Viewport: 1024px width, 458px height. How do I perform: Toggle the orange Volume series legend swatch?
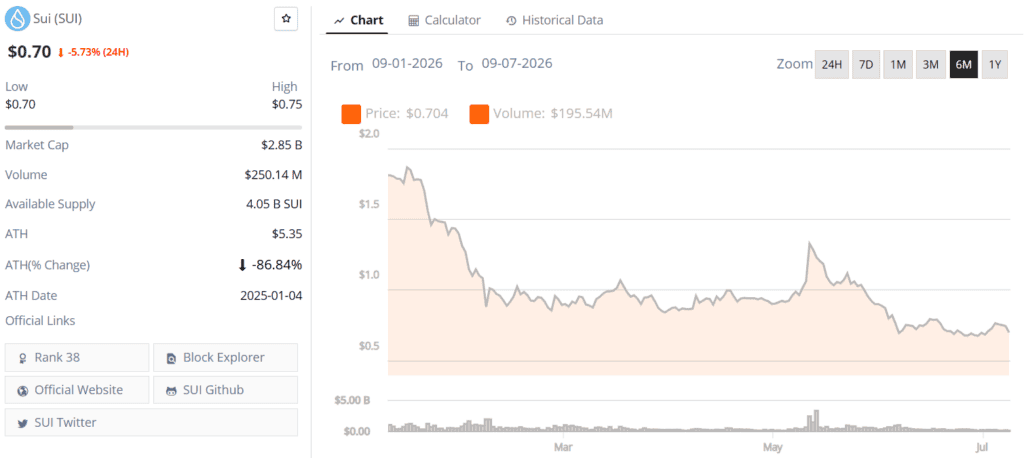tap(479, 114)
